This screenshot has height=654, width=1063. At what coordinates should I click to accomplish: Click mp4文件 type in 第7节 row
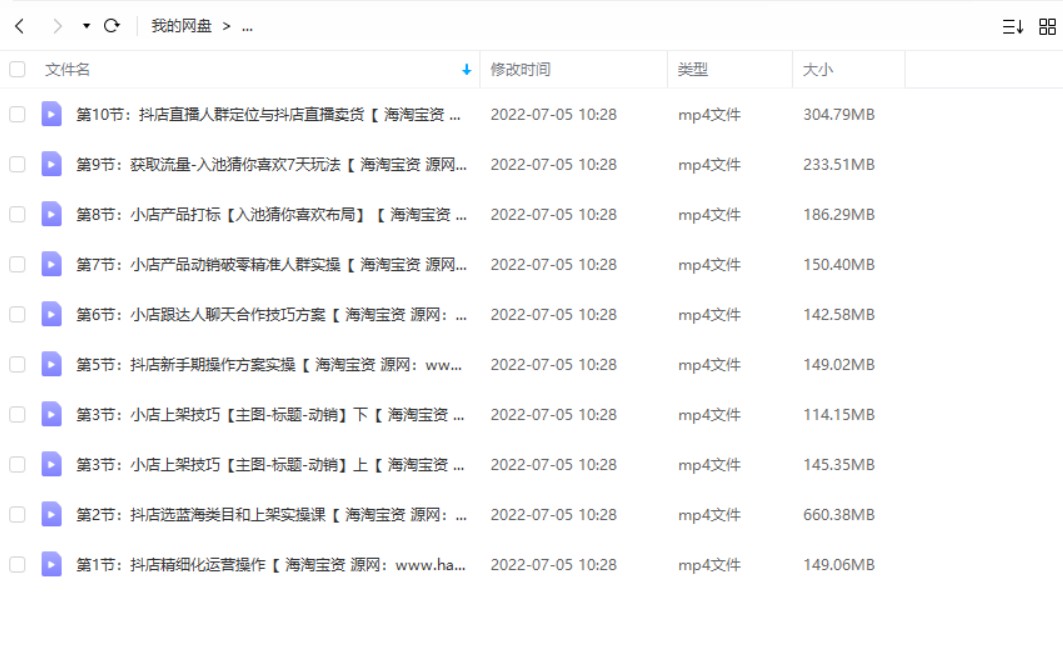pos(709,265)
